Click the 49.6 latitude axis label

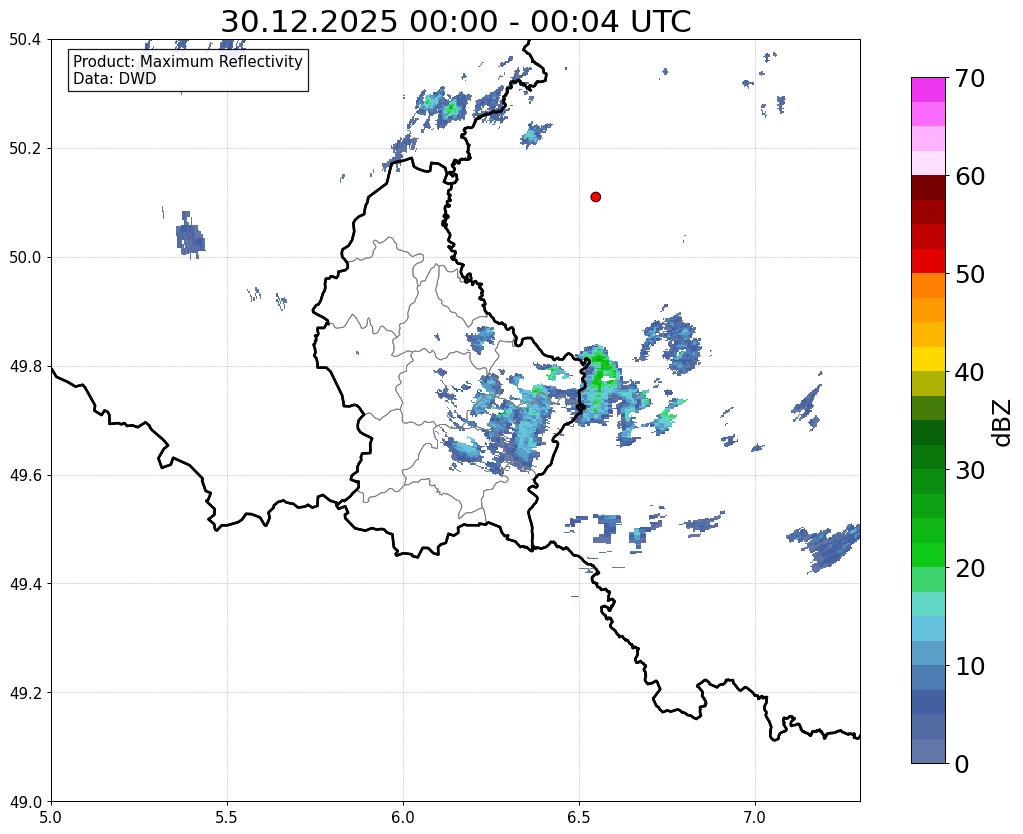25,475
